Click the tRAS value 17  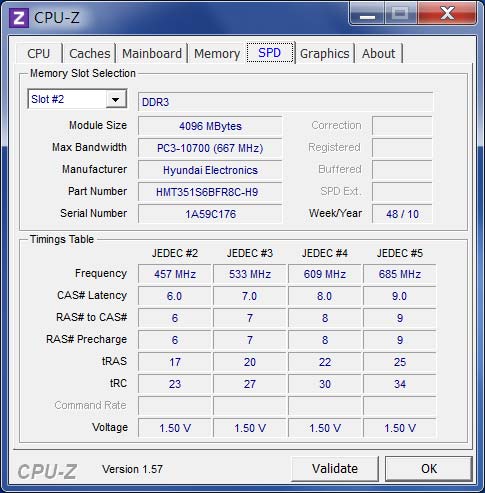[x=175, y=362]
